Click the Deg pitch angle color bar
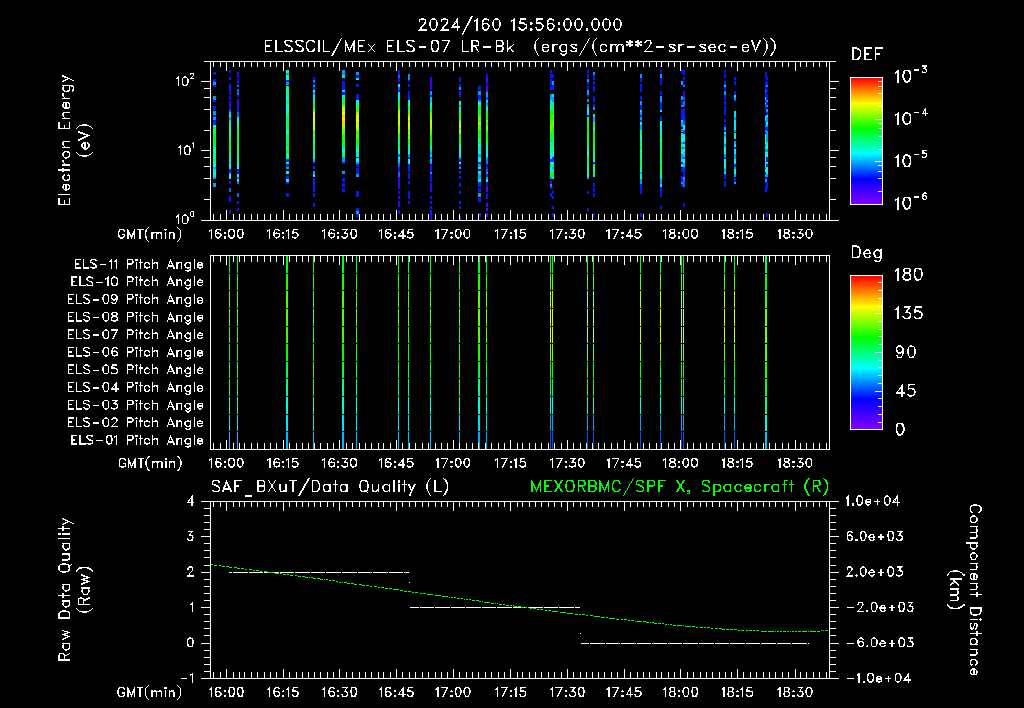The image size is (1024, 708). [x=866, y=352]
